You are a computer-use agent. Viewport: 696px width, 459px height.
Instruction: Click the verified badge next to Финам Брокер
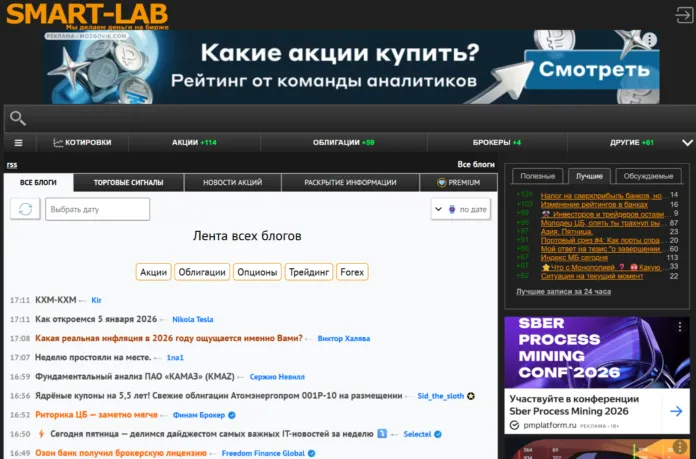232,415
